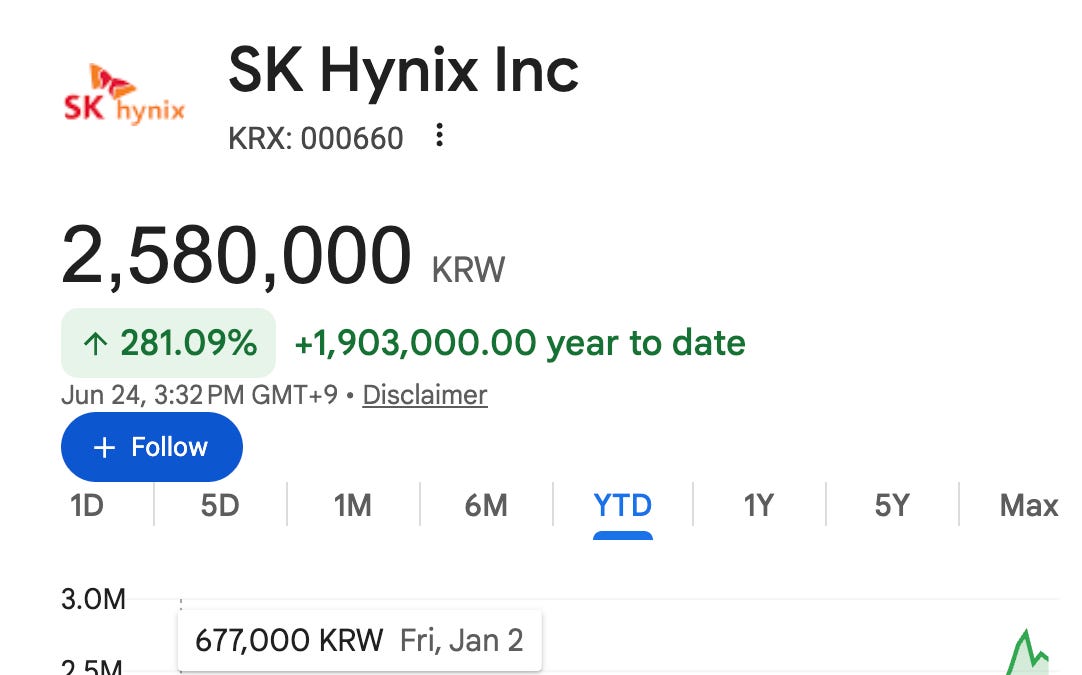
Task: Click the 677,000 KRW chart tooltip
Action: point(360,640)
